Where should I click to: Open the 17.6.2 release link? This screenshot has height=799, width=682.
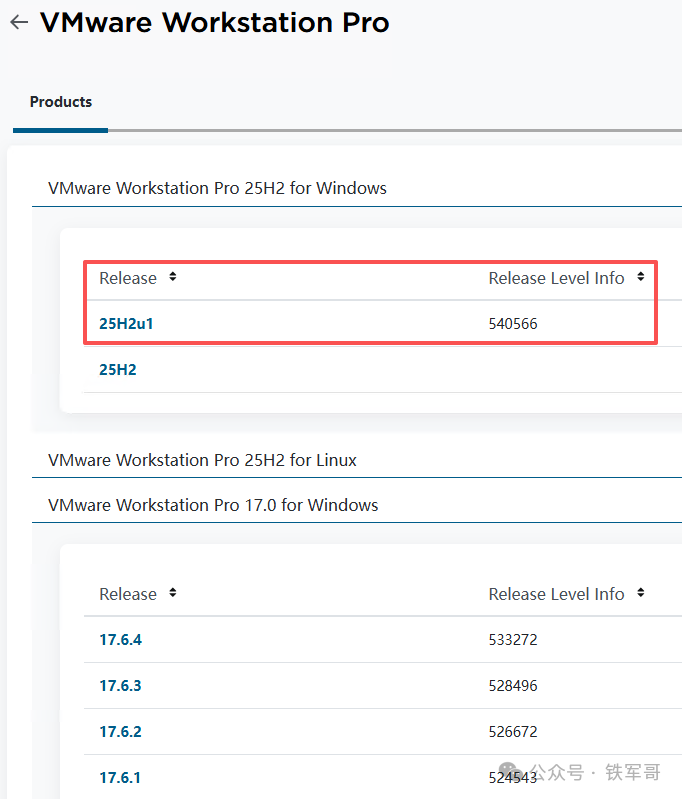(120, 731)
